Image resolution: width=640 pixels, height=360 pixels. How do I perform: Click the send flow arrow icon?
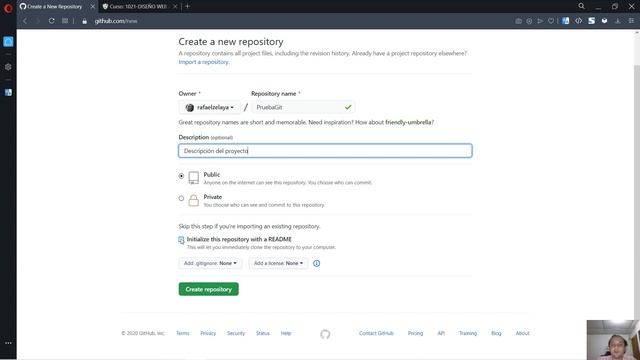tap(540, 21)
